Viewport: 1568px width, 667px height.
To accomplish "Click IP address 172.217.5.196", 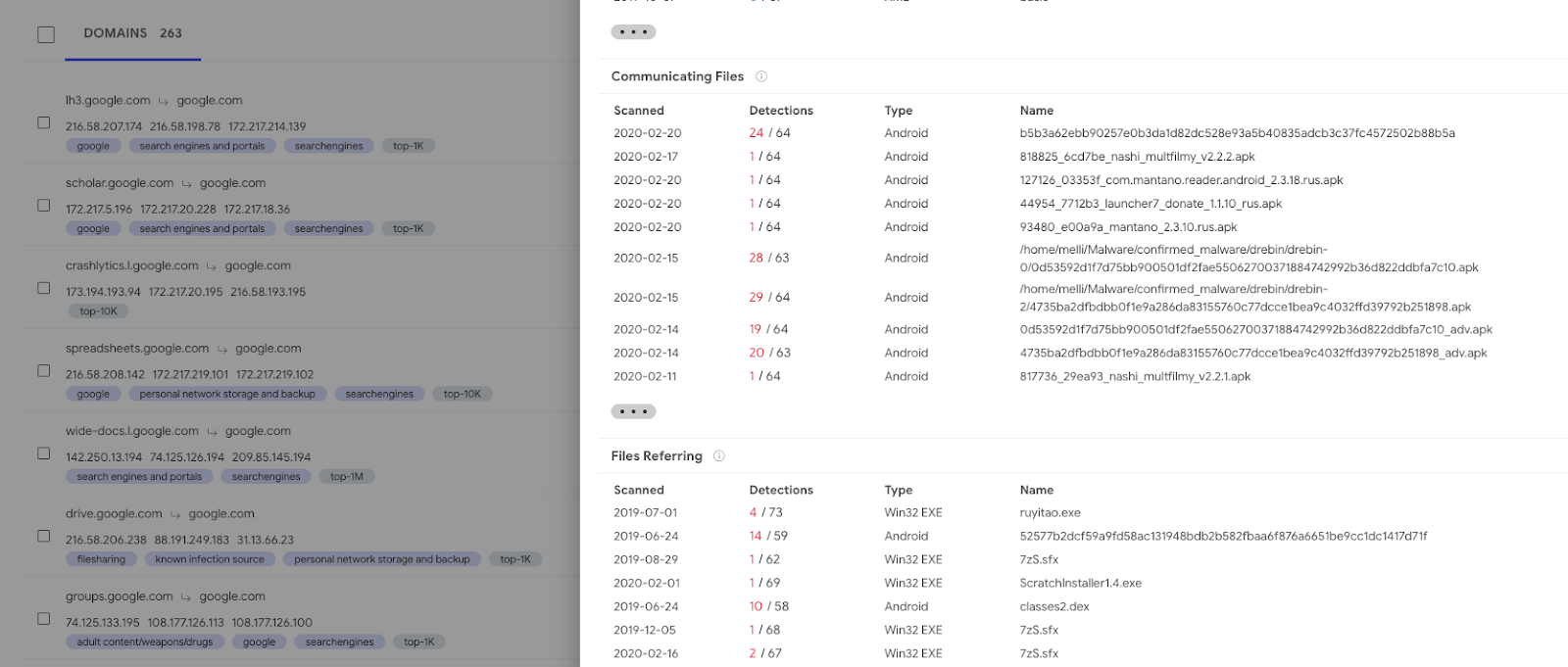I will tap(99, 210).
